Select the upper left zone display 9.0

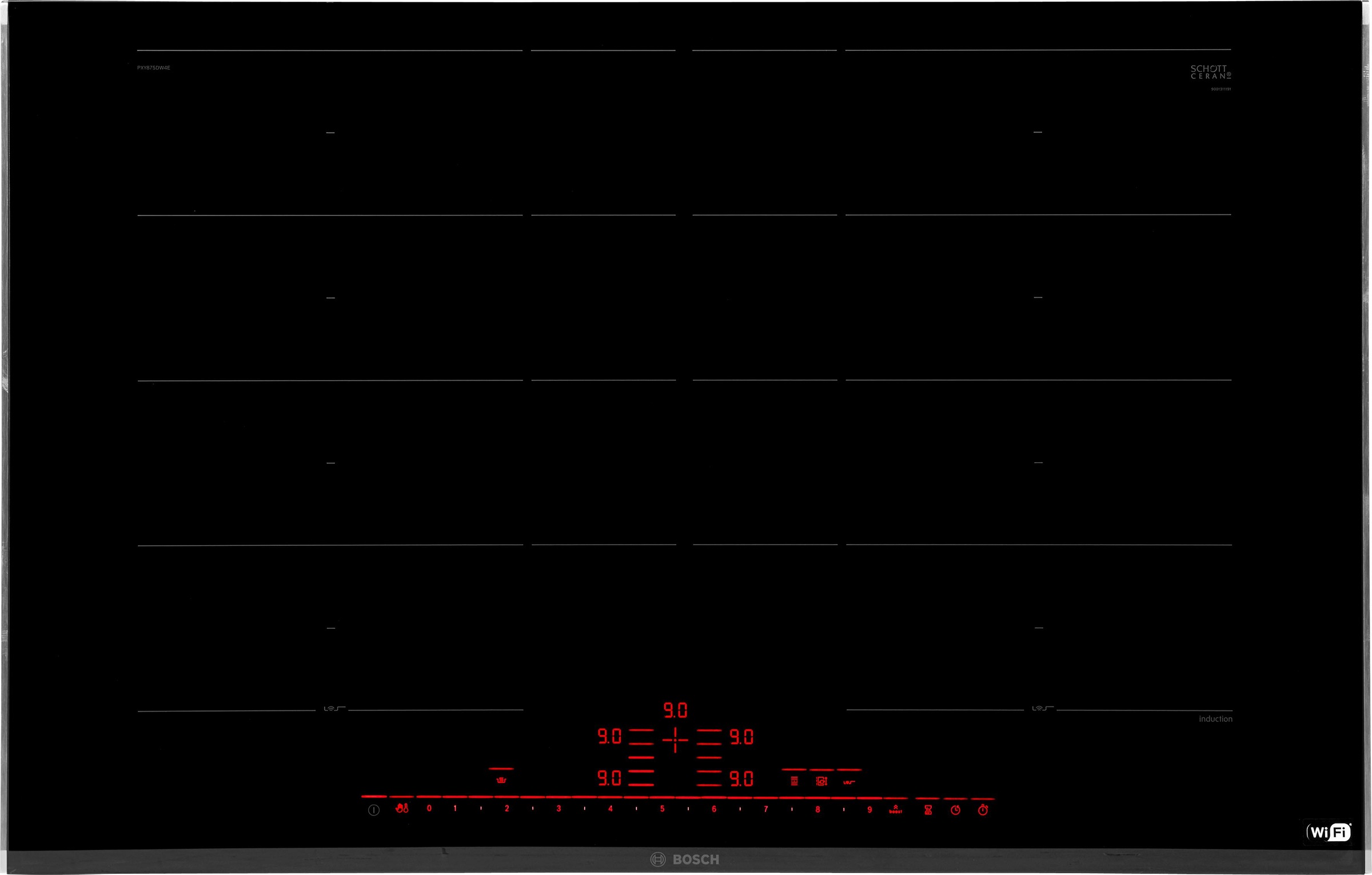609,736
